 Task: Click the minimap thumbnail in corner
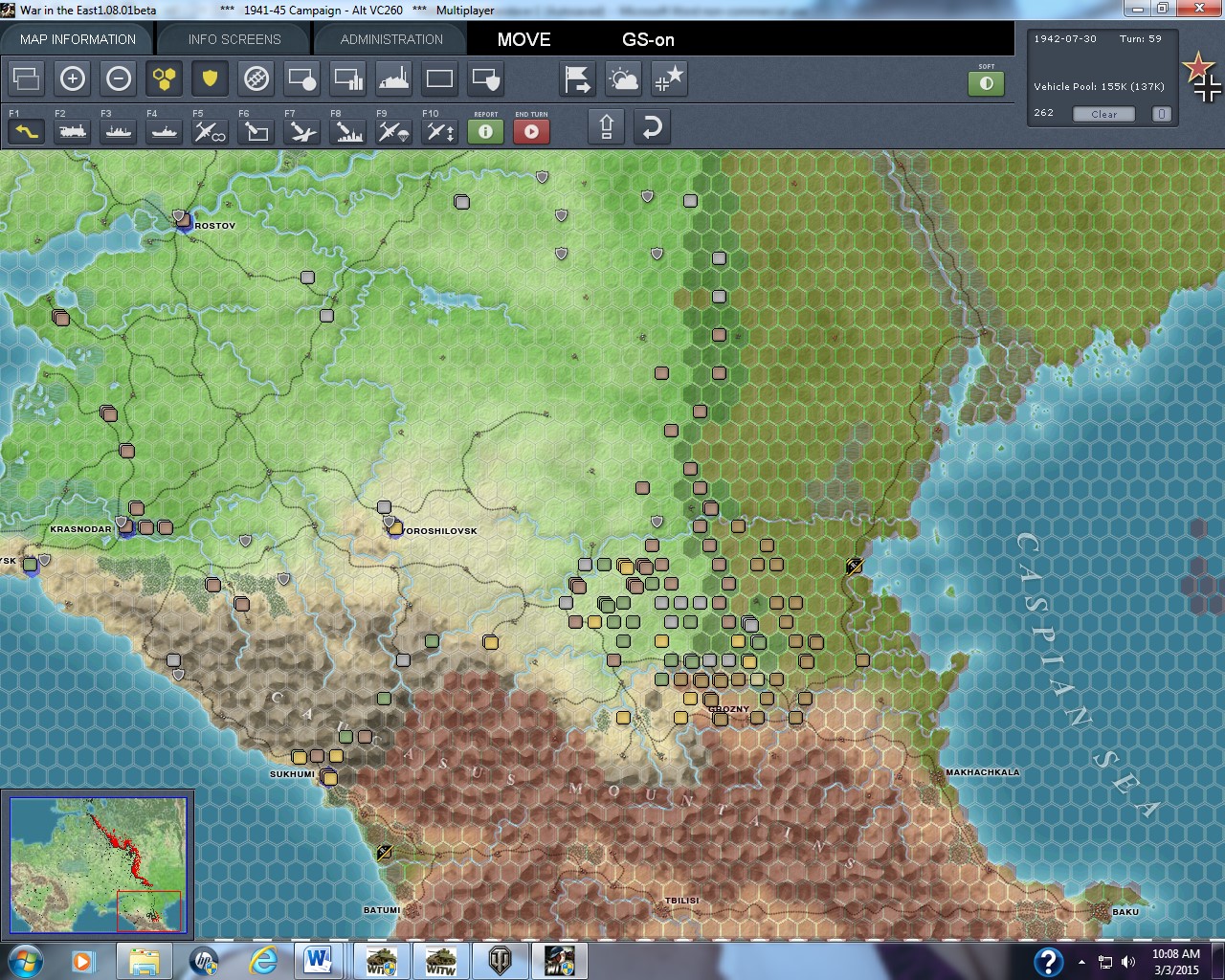97,864
